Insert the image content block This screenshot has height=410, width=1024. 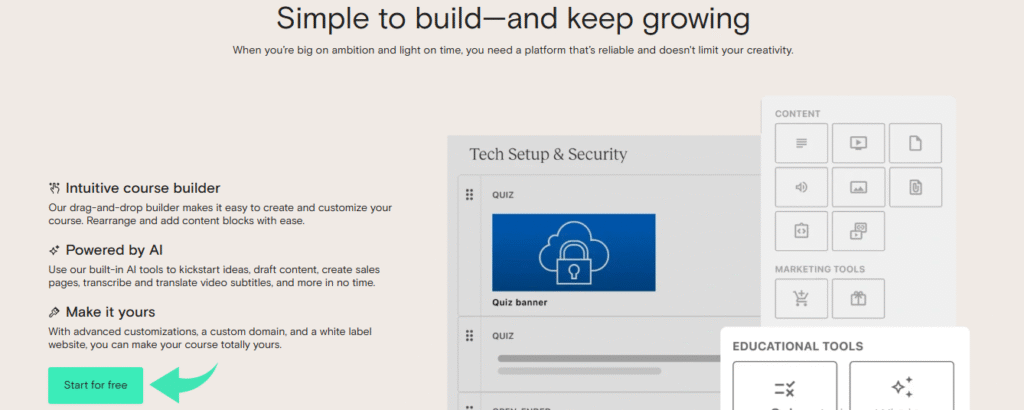(858, 187)
